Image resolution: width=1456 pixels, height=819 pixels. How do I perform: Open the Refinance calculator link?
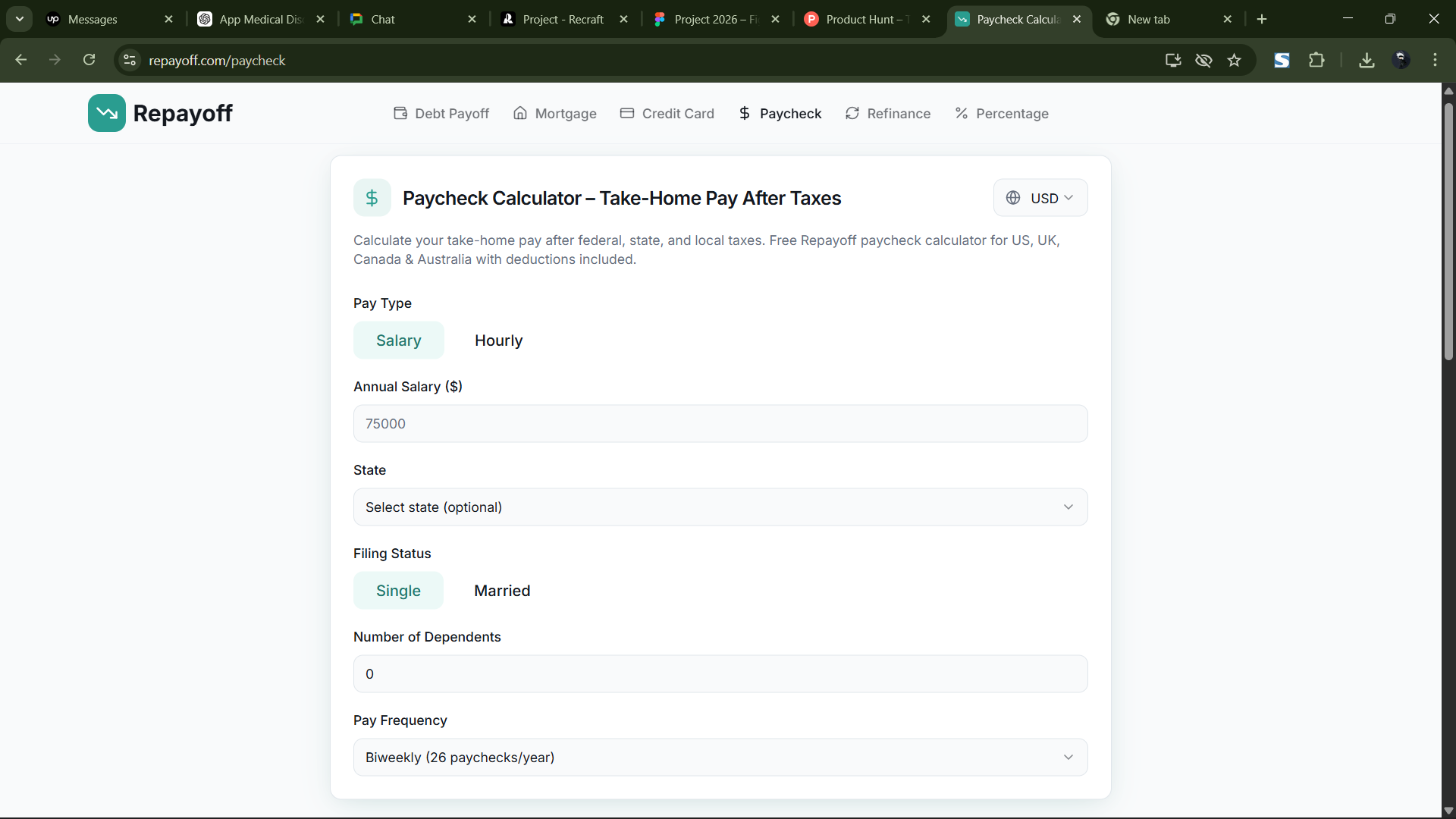click(x=888, y=114)
